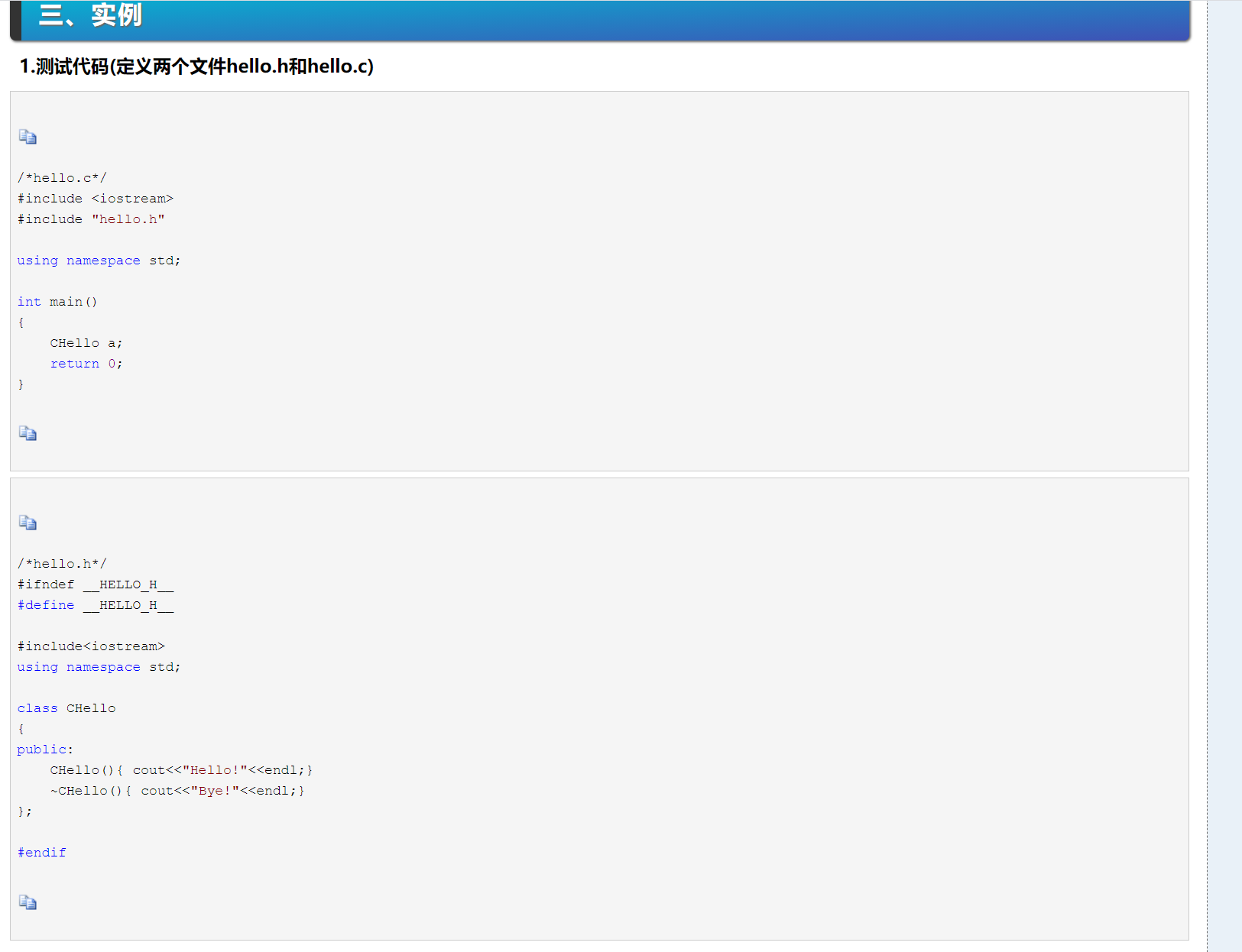Click the 'public:' line
The image size is (1242, 952).
point(45,750)
